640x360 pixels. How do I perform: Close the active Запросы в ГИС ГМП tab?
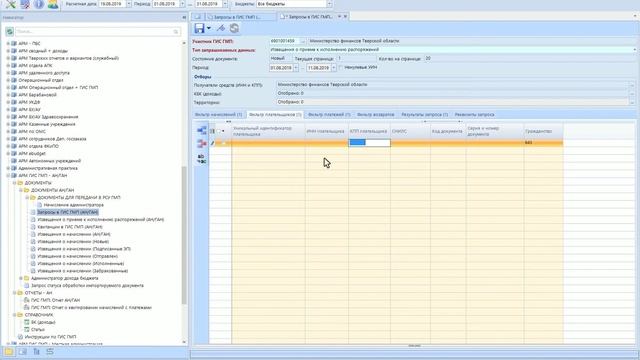(x=345, y=17)
